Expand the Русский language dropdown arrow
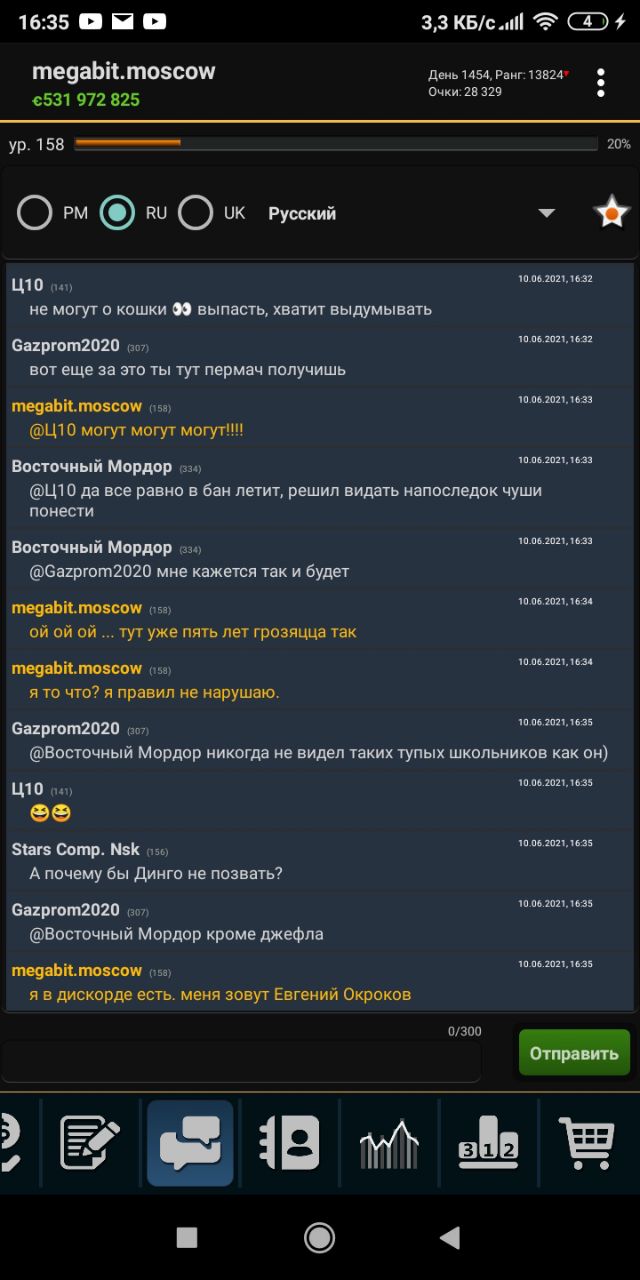 (546, 213)
